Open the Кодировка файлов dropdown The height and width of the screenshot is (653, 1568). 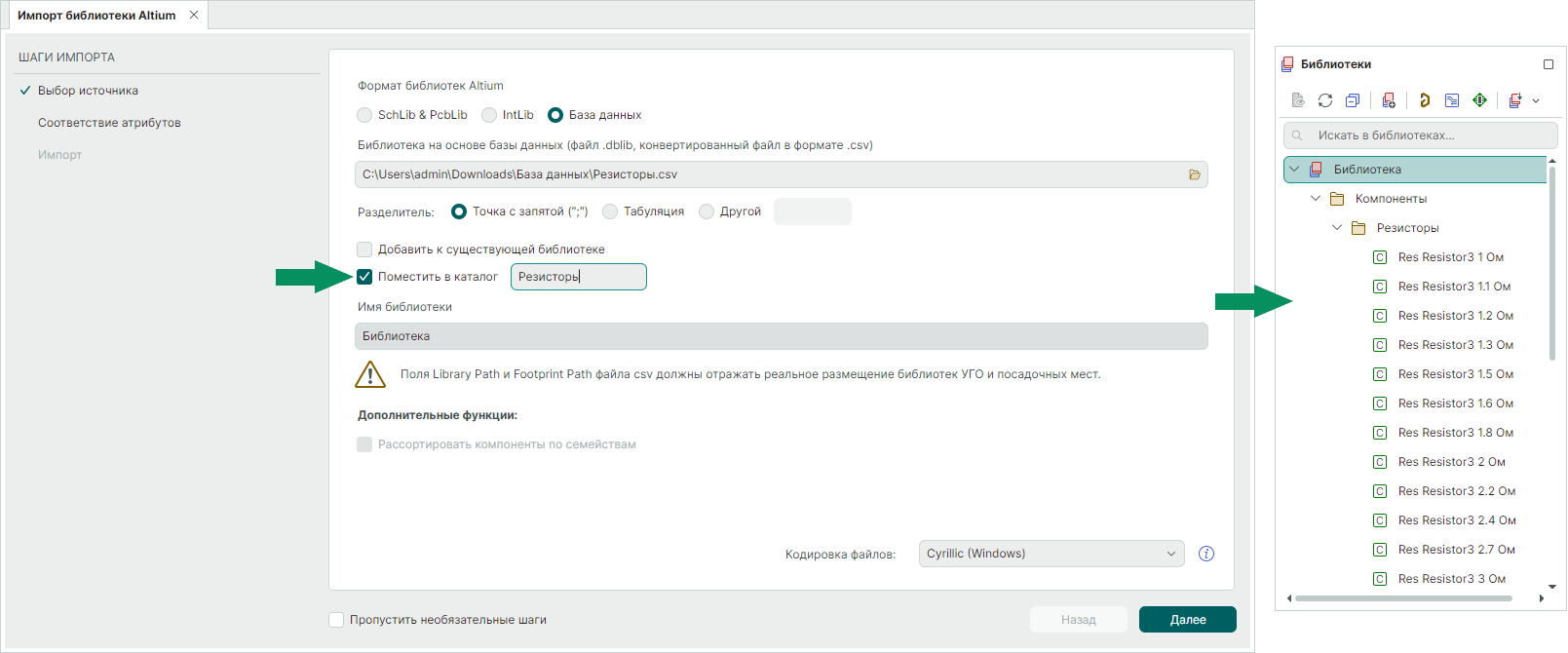click(x=1052, y=554)
